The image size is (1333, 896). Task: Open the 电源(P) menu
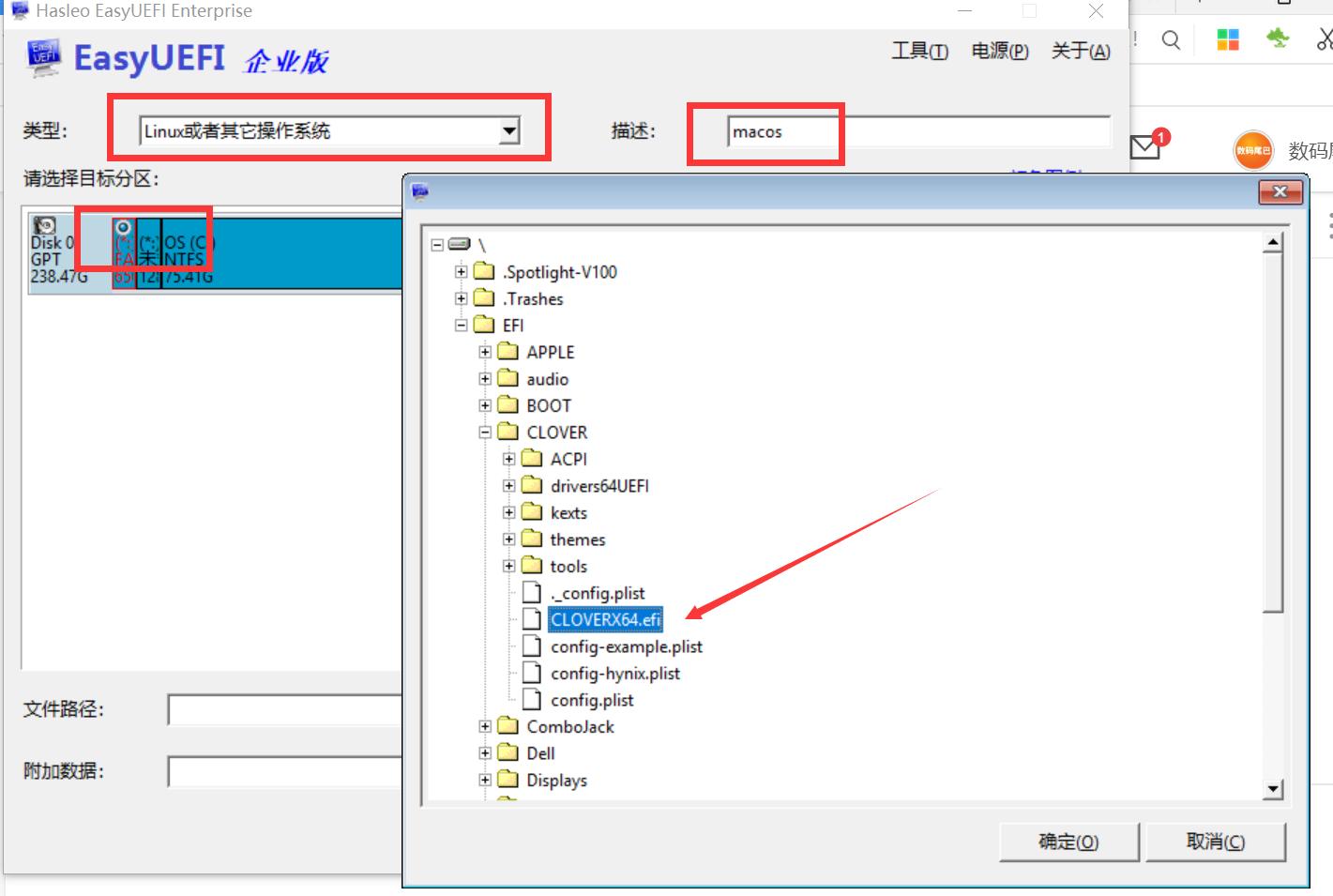tap(998, 52)
